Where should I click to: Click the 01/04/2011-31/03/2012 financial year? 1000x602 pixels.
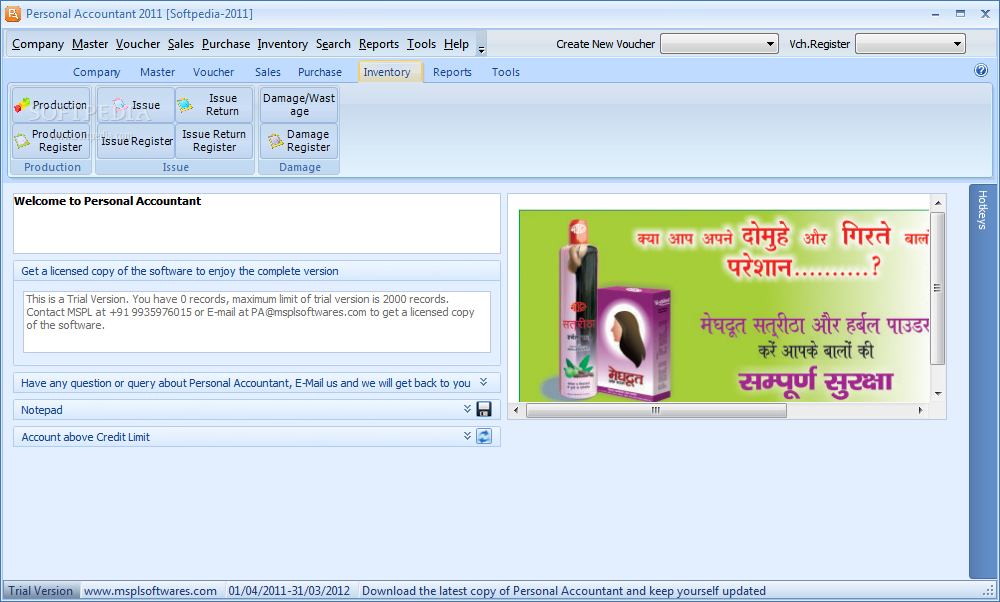click(289, 591)
